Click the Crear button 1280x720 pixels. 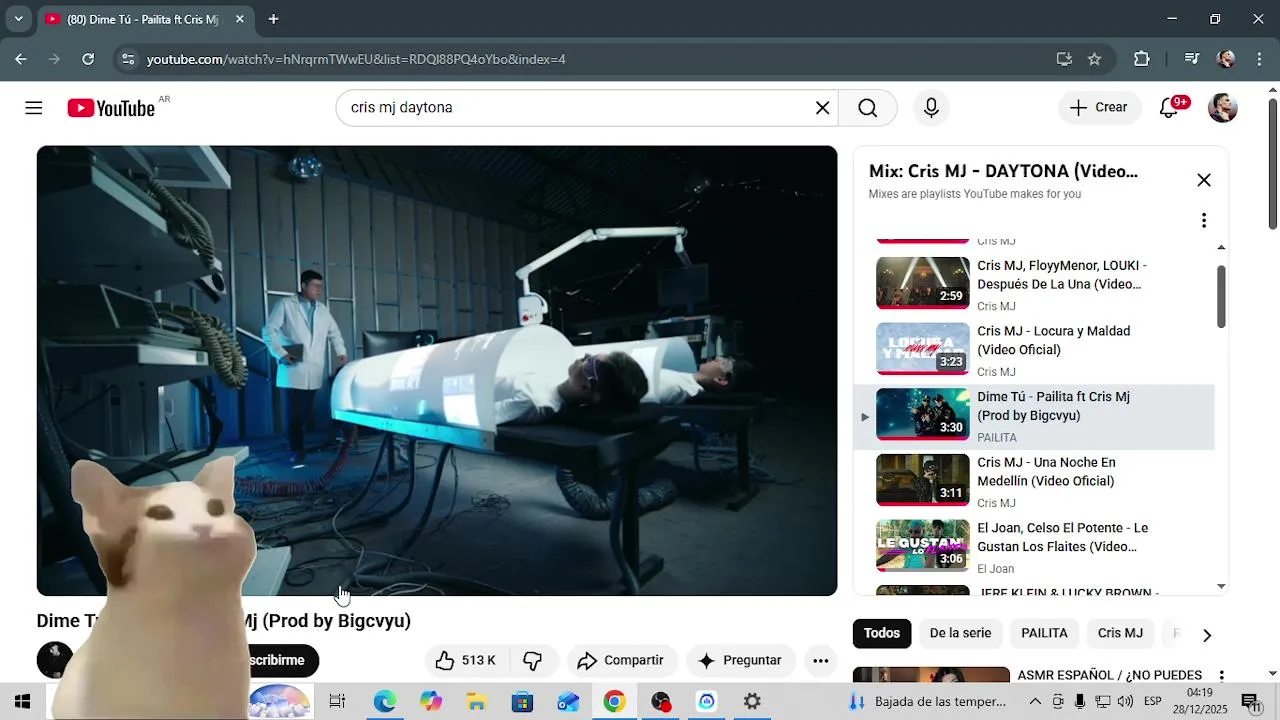pyautogui.click(x=1099, y=108)
